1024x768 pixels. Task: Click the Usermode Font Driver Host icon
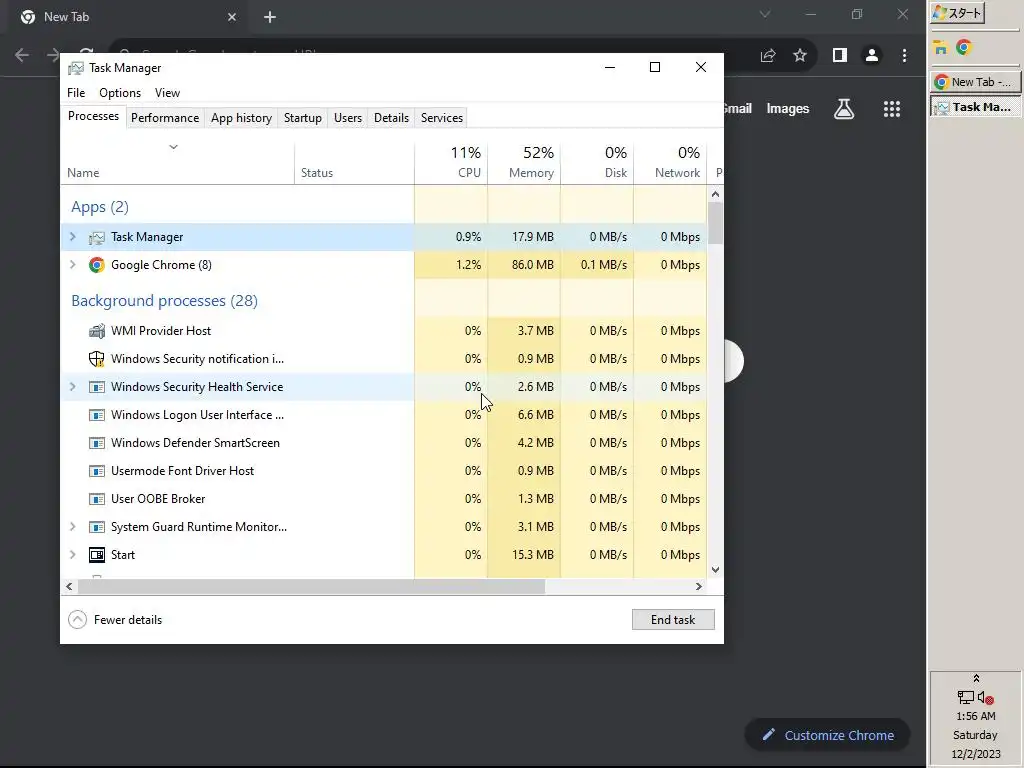[97, 472]
